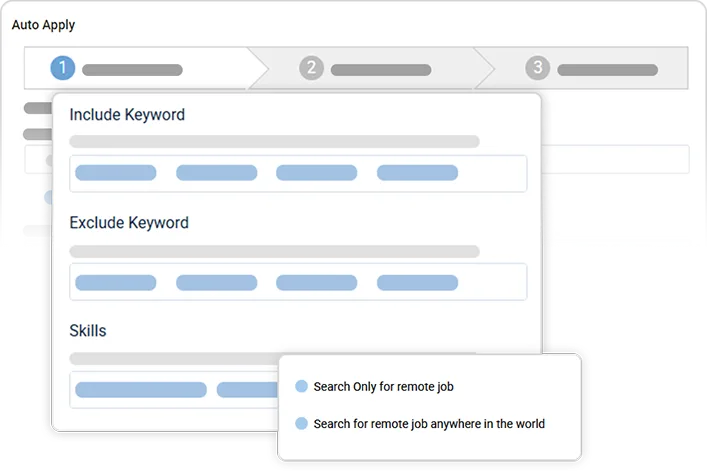Click fourth Include Keyword tag
The image size is (707, 471).
pos(417,173)
